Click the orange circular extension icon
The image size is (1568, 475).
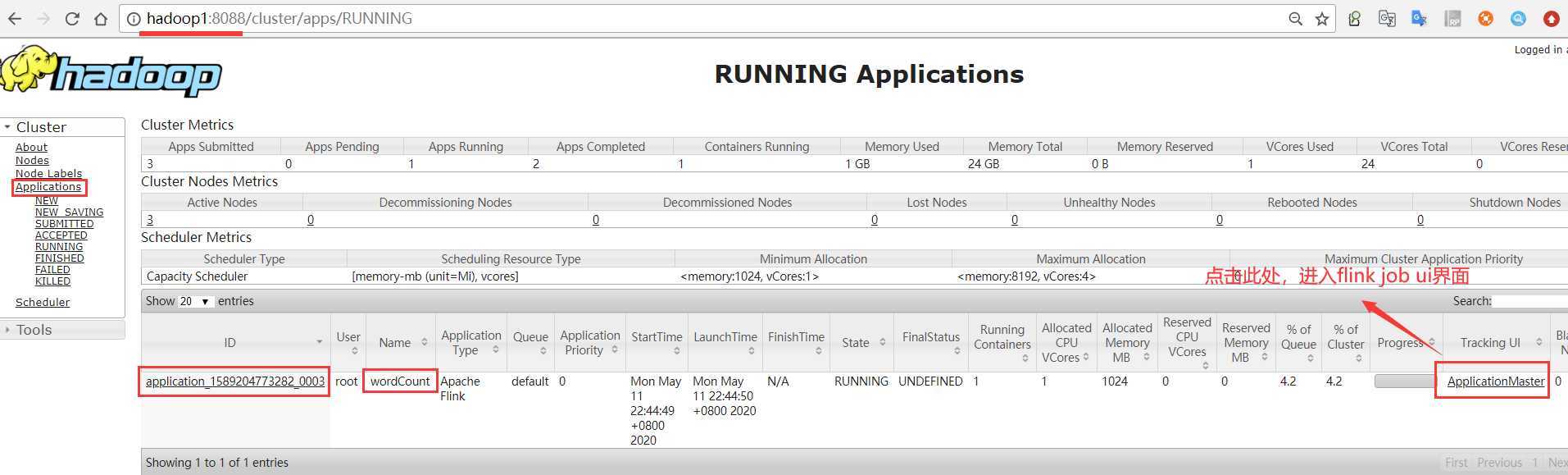[1485, 18]
